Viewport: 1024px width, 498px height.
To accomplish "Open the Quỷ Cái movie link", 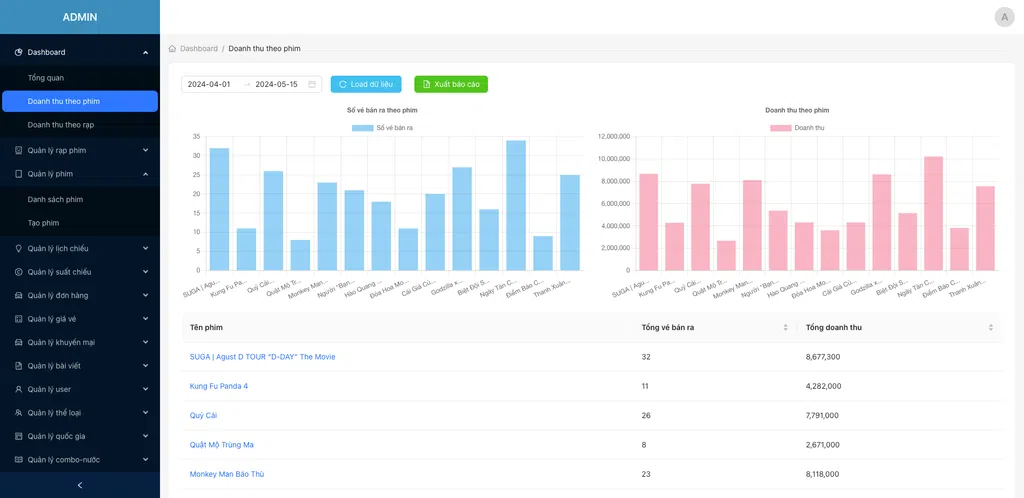I will (x=203, y=416).
